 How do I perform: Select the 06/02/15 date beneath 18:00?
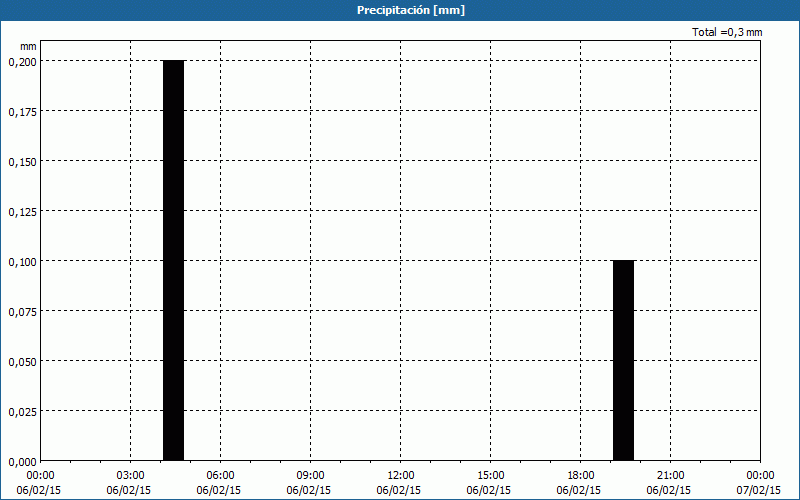coord(579,490)
